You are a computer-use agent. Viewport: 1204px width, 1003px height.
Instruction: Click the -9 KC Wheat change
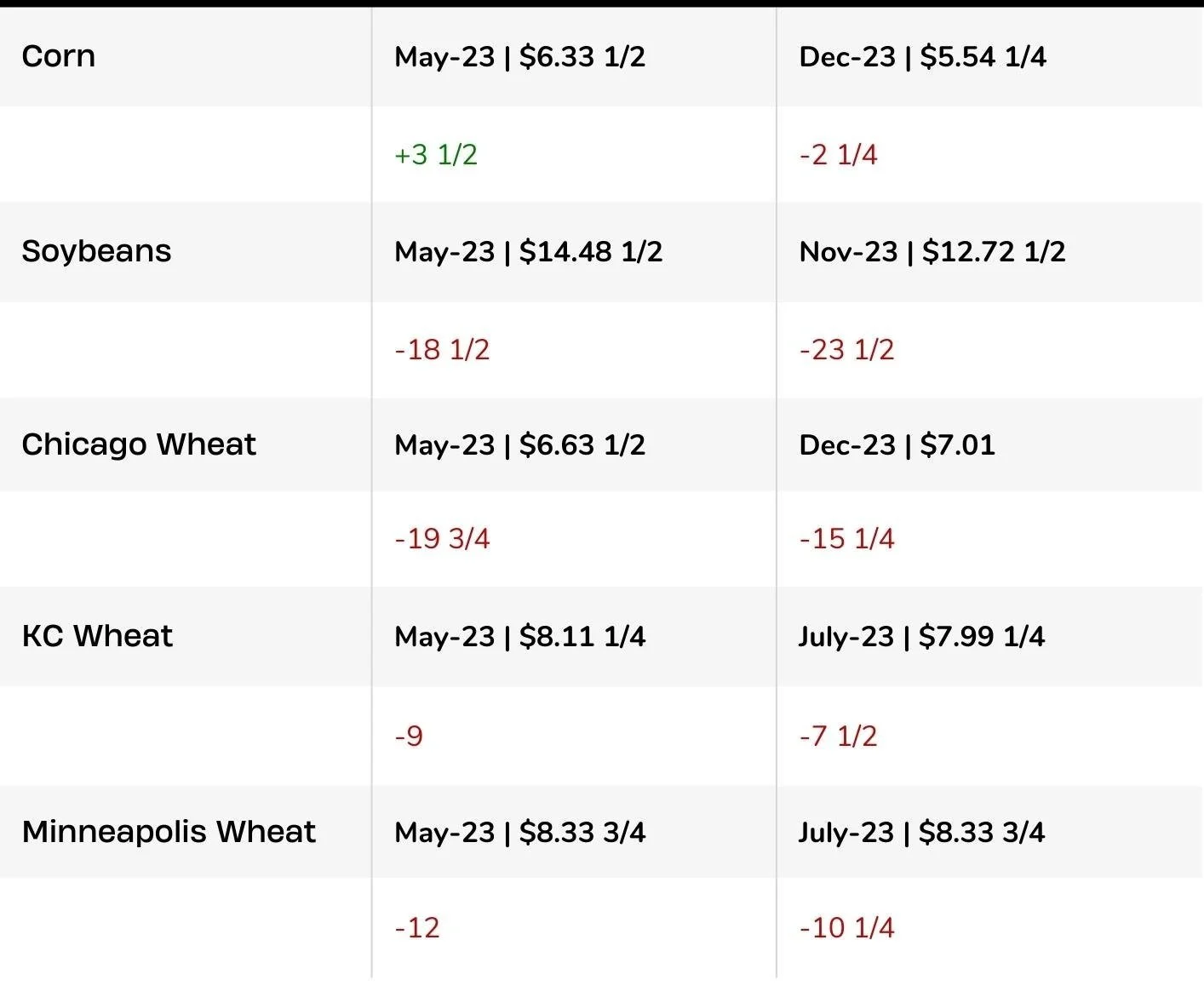(x=409, y=736)
